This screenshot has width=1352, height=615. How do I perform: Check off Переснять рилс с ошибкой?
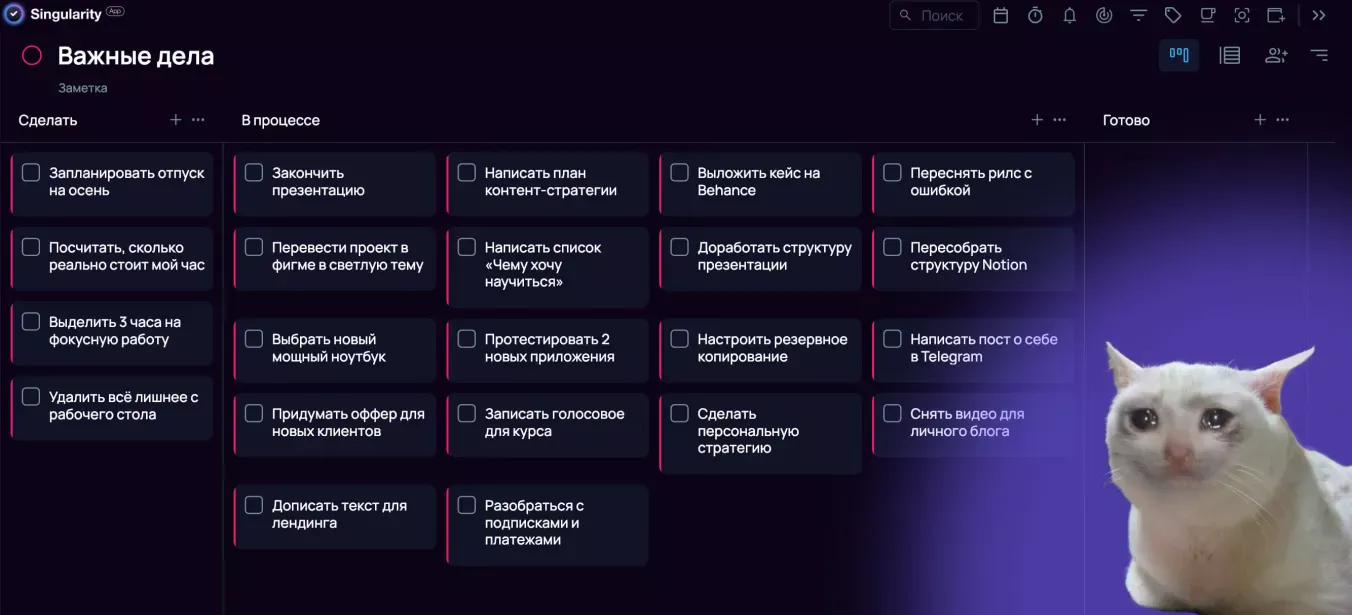coord(892,173)
